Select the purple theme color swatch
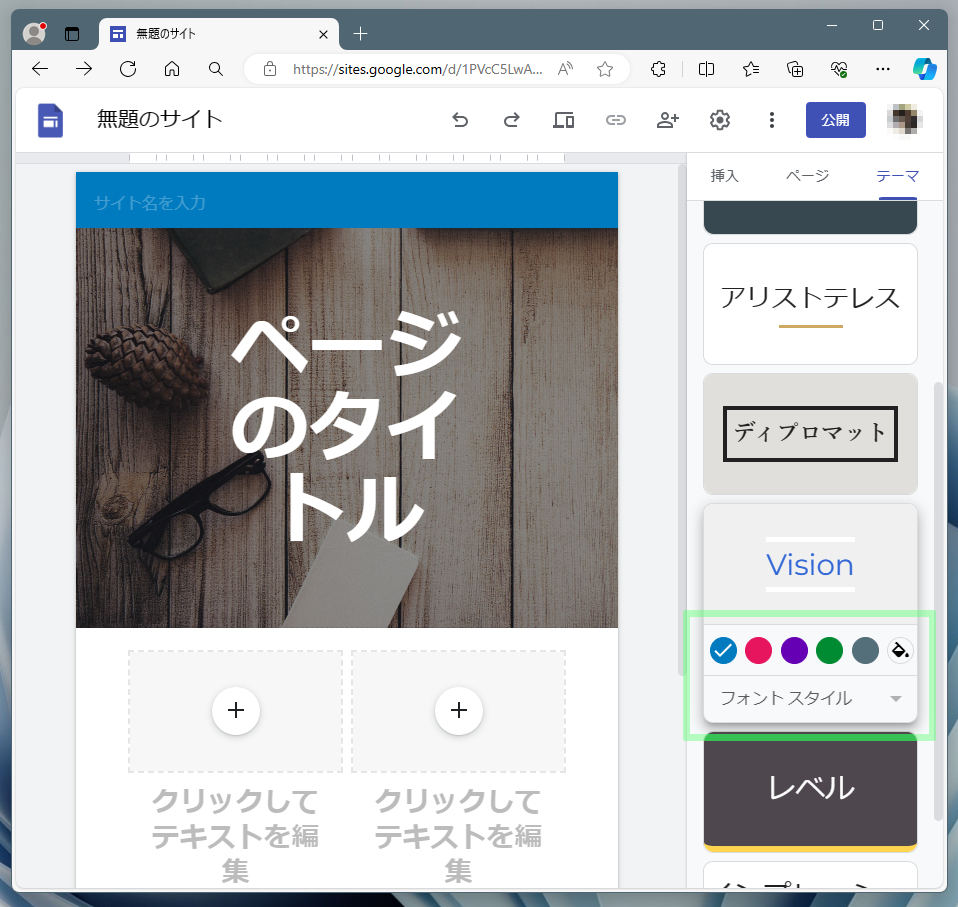 794,650
